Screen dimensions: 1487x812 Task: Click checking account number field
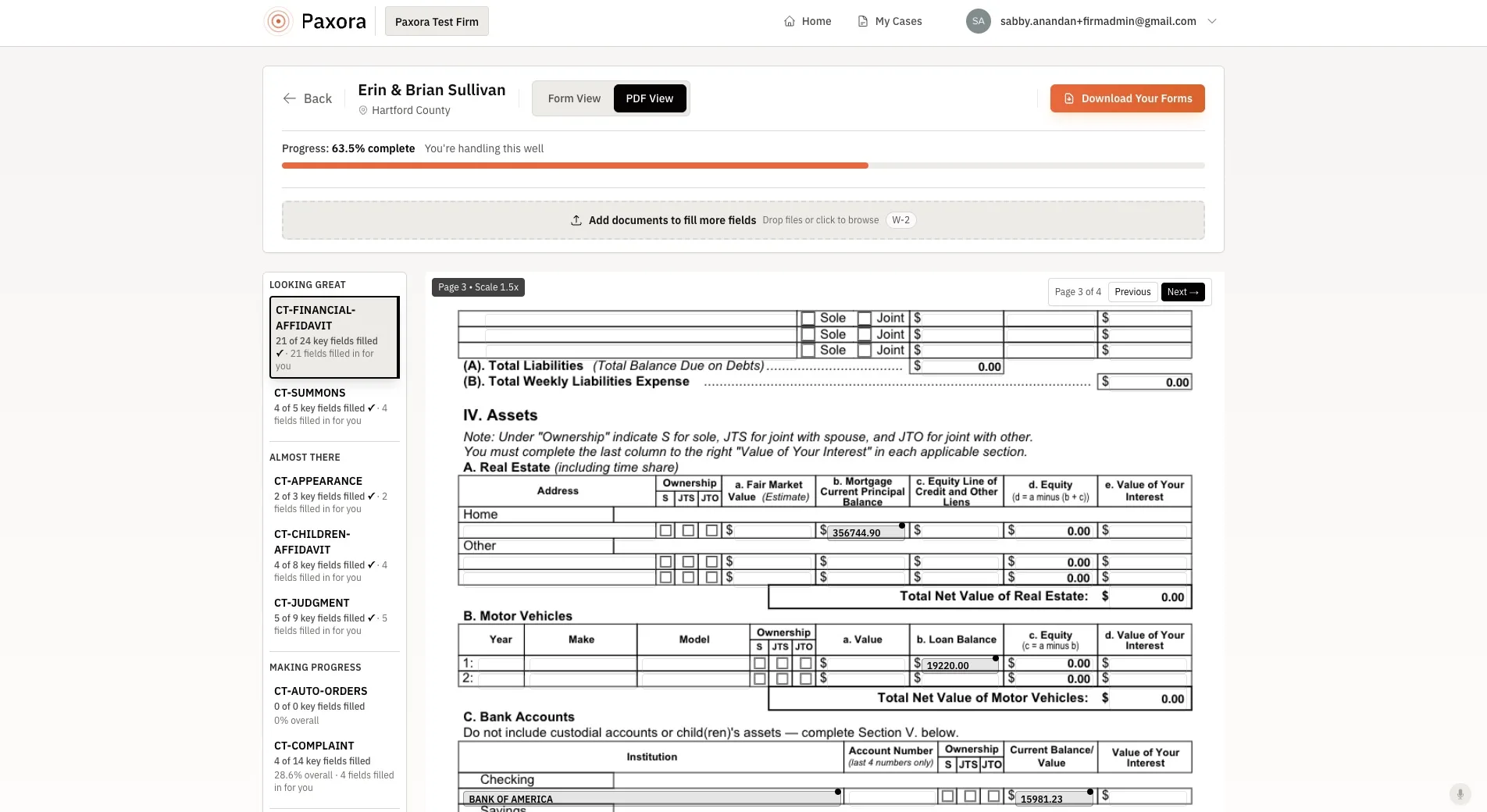coord(891,796)
